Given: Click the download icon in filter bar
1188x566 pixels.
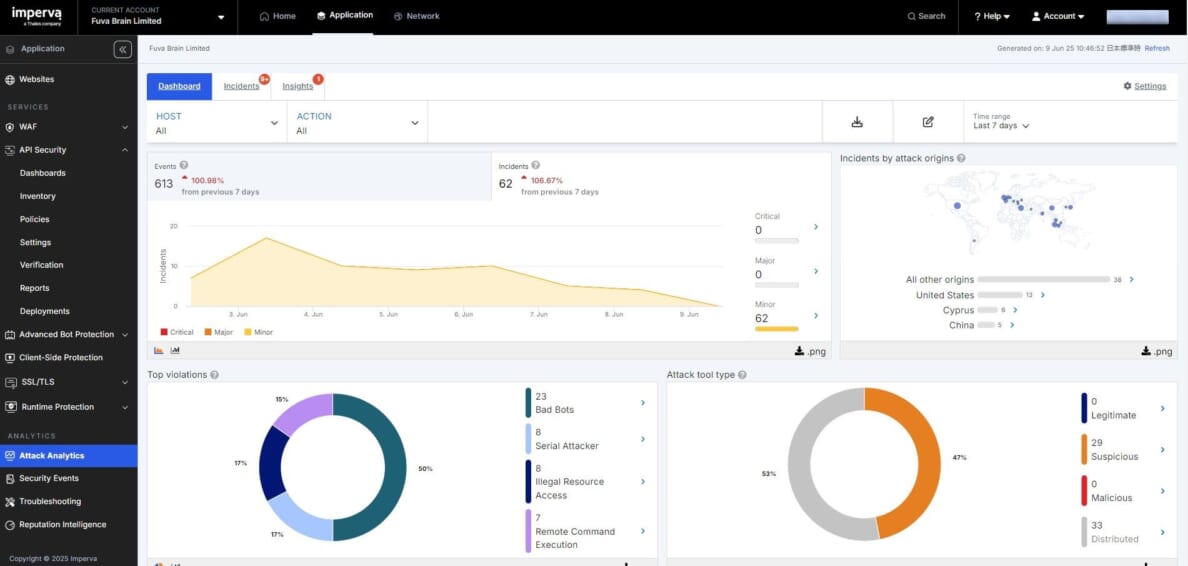Looking at the screenshot, I should pos(857,122).
